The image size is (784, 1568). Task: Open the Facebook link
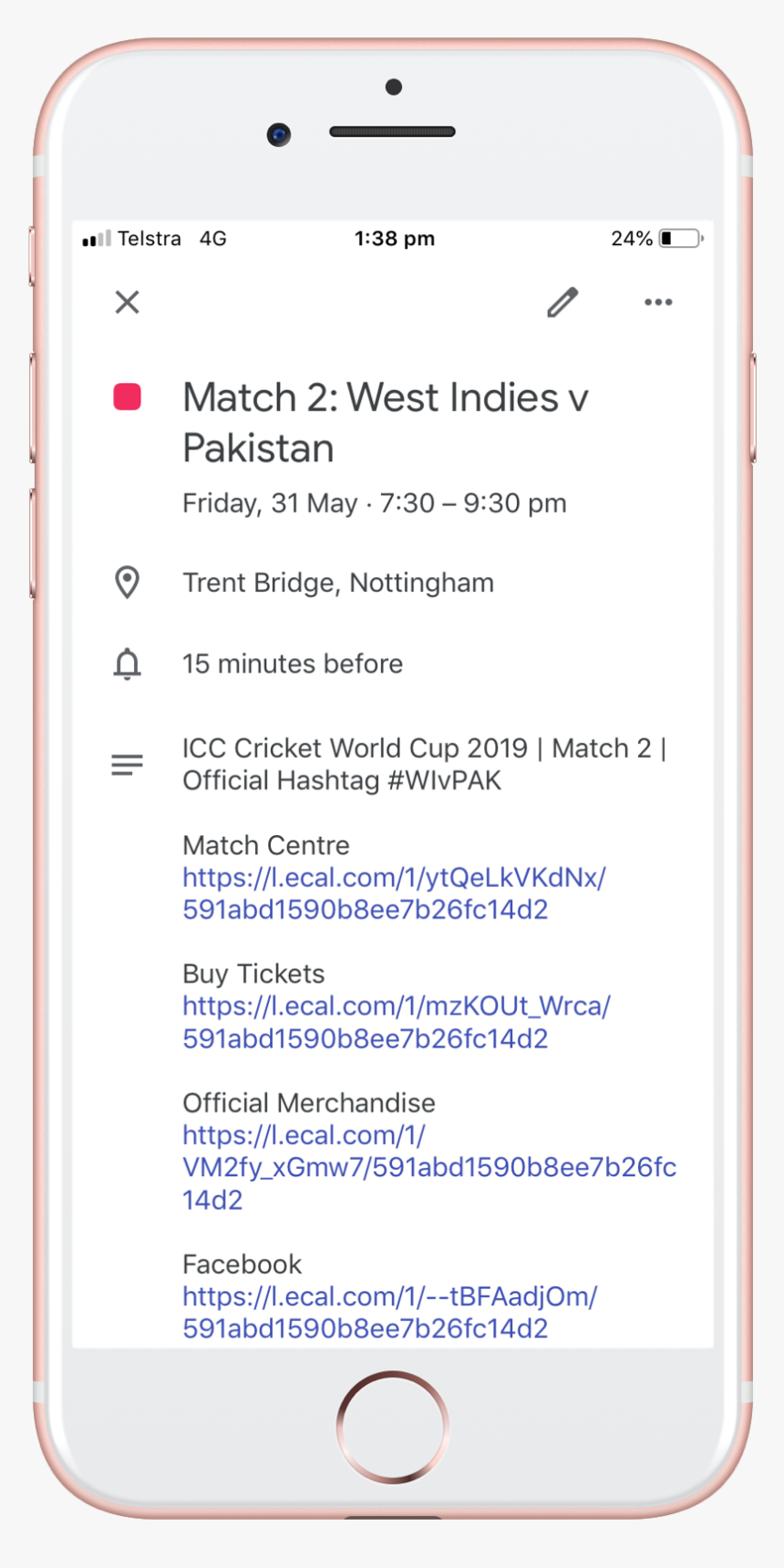[x=389, y=1312]
